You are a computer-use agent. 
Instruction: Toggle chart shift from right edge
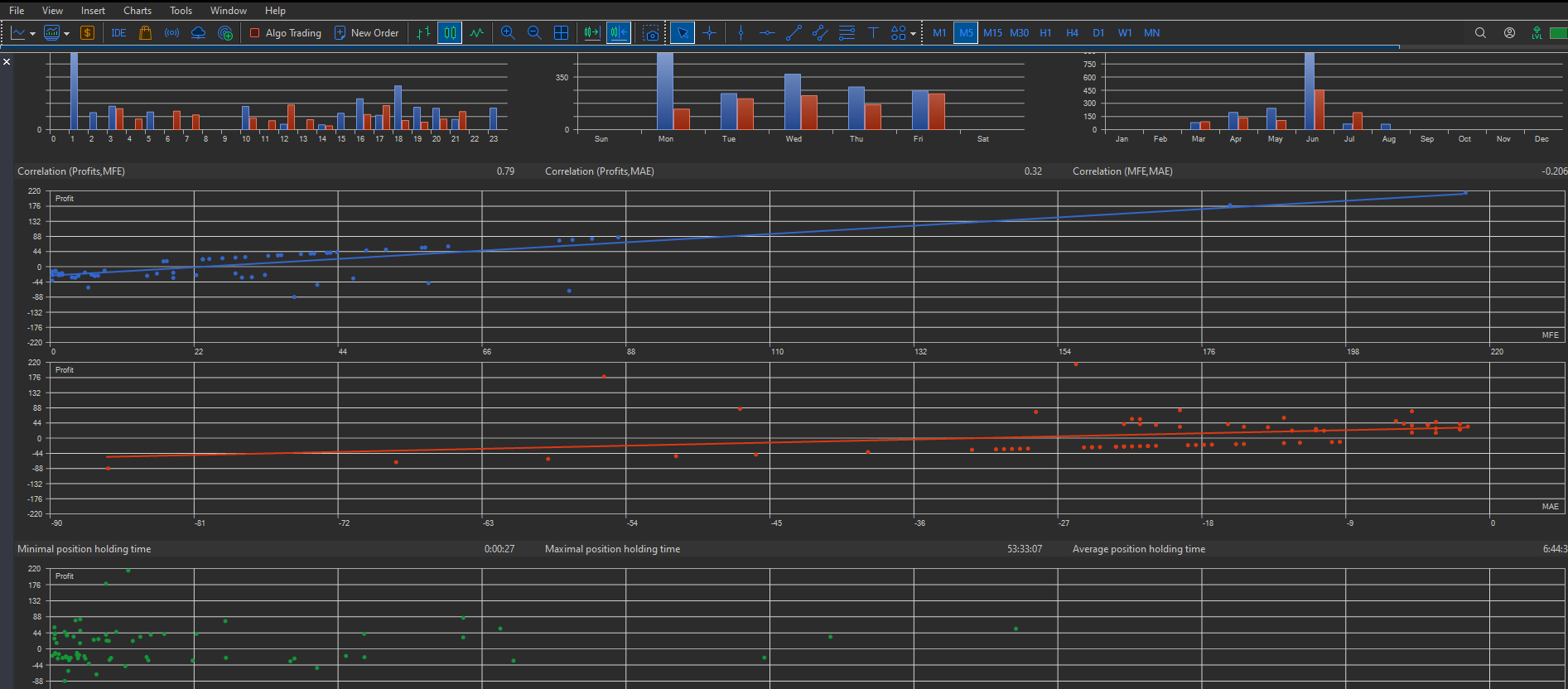(619, 33)
